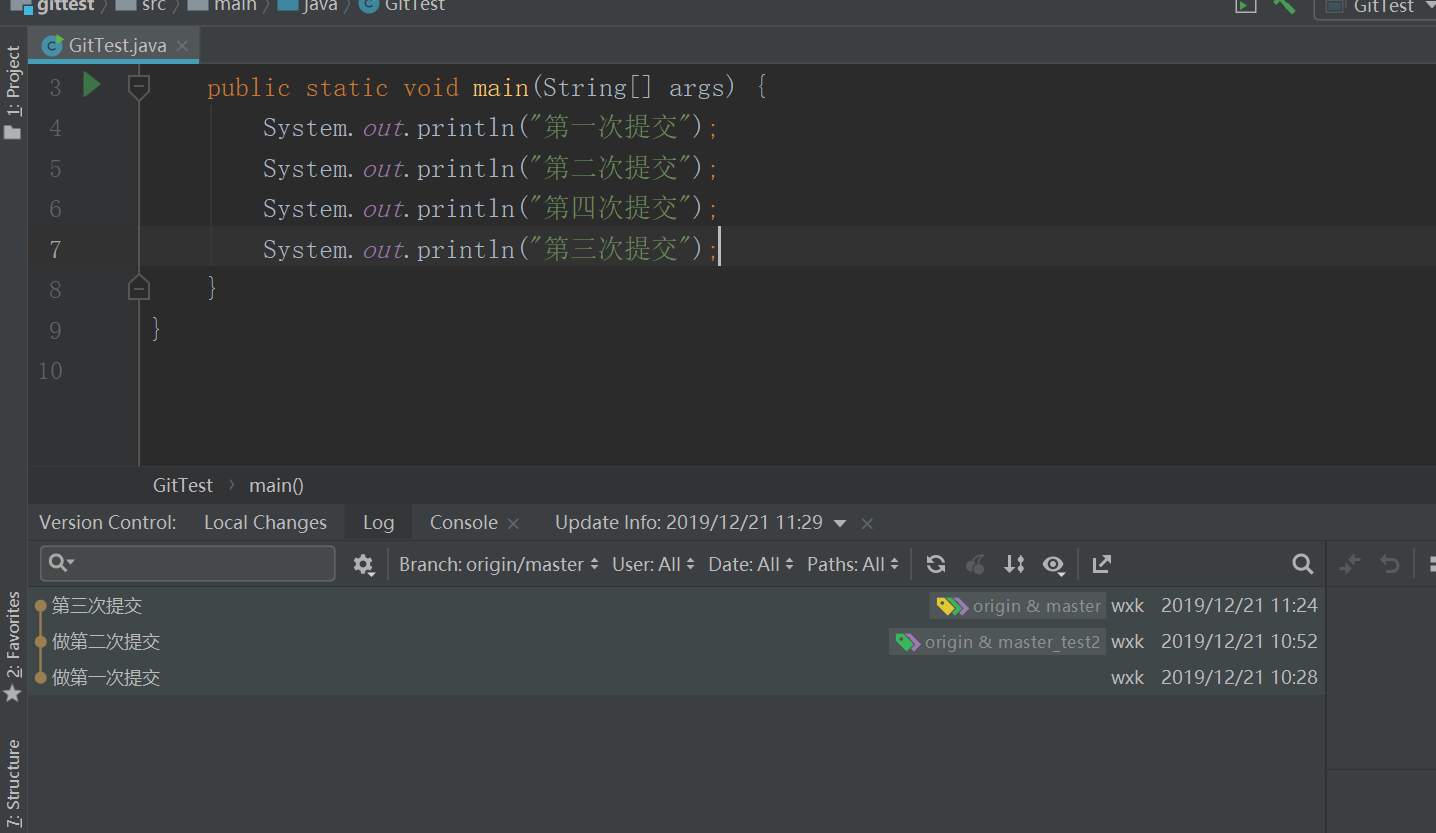This screenshot has width=1436, height=833.
Task: Click the Show Diff arrows icon
Action: click(1350, 564)
